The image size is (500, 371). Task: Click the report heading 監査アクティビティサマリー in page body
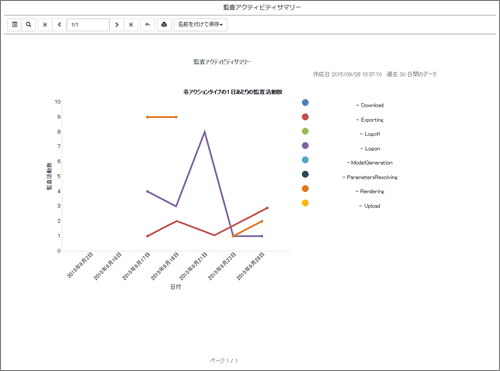[222, 62]
